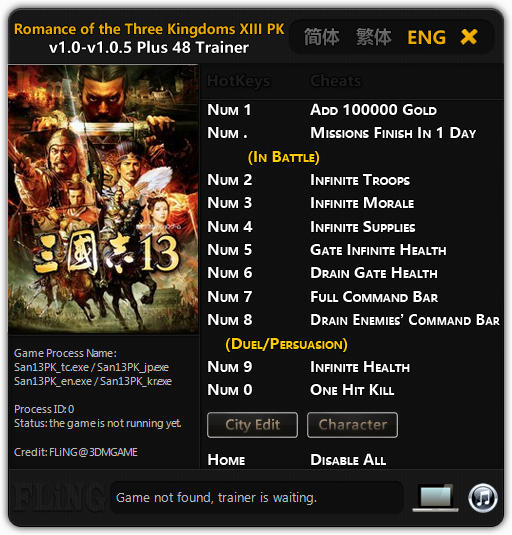Toggle the Infinite Troops cheat
The image size is (512, 535).
360,180
